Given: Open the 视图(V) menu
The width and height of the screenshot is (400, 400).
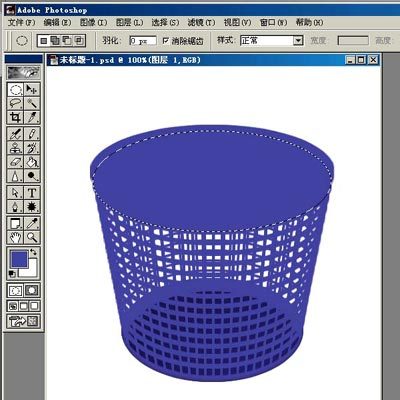Looking at the screenshot, I should tap(237, 23).
